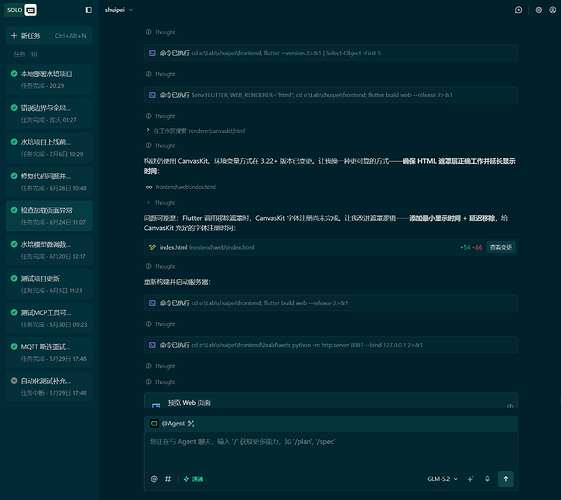Open the task dated 6月20日 12:17
Screen dimensions: 561x500
pos(49,250)
